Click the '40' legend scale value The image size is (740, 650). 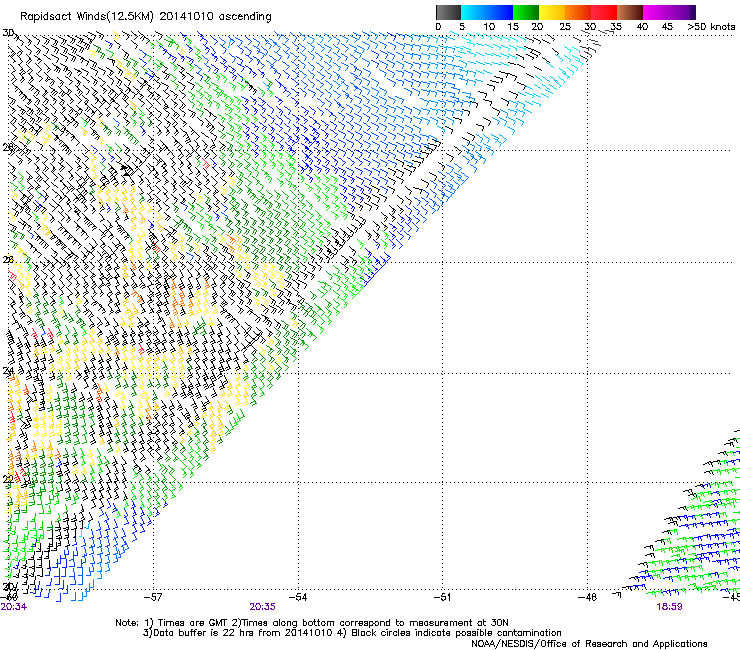point(642,26)
